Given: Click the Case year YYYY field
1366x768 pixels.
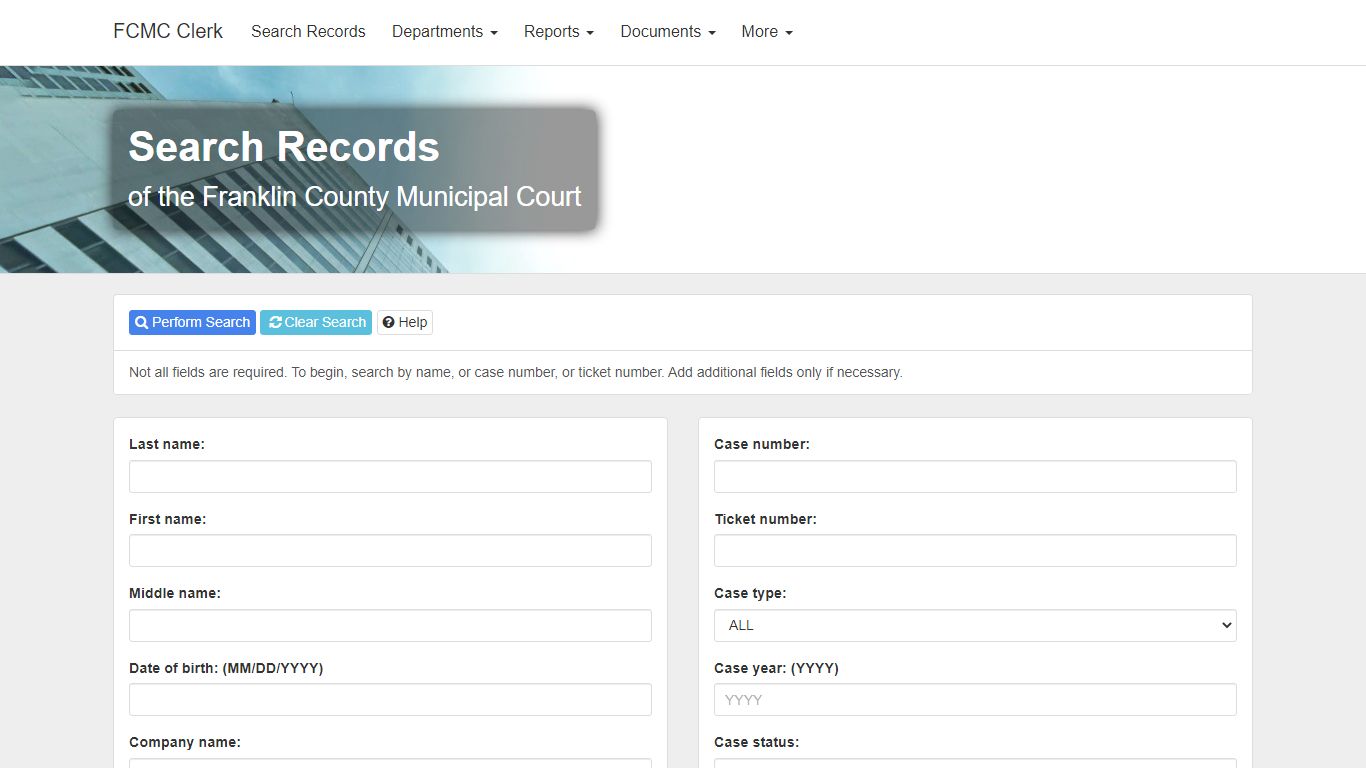Looking at the screenshot, I should pos(974,700).
